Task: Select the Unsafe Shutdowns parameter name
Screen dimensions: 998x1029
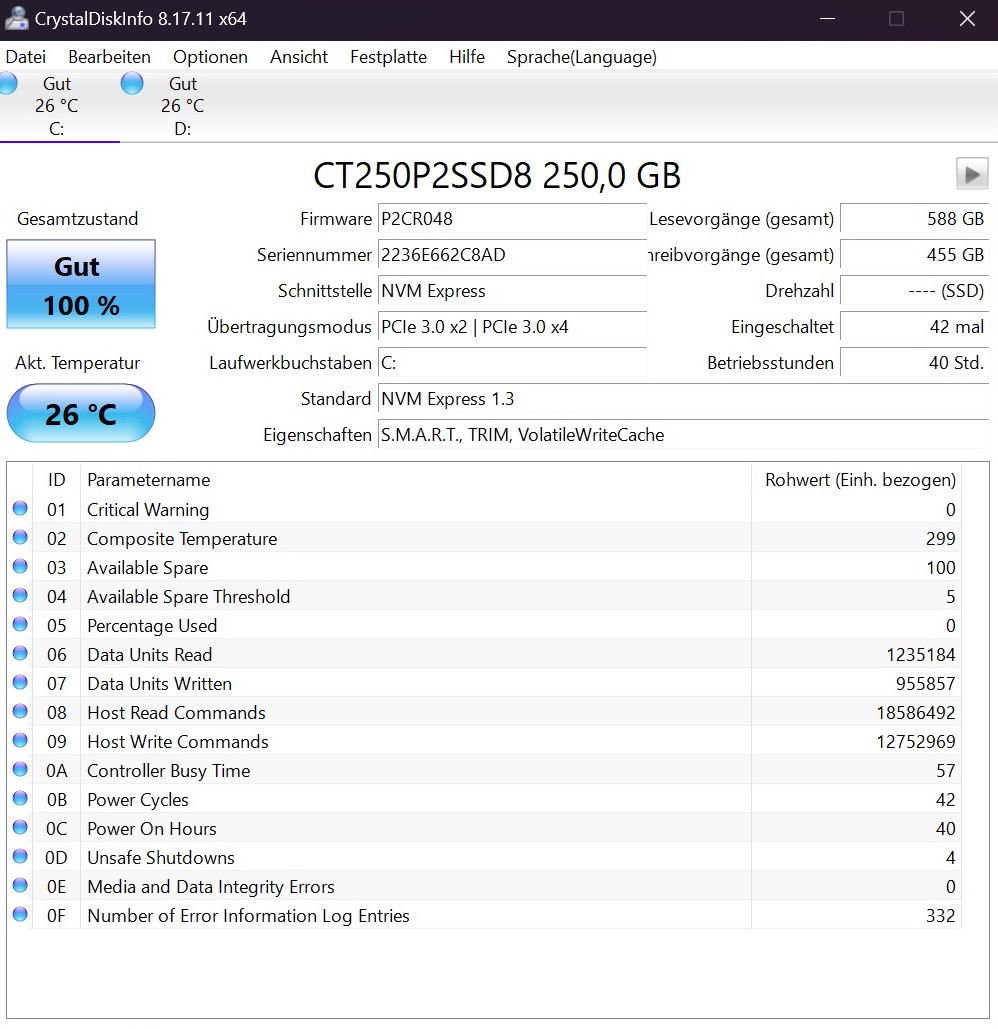Action: [161, 858]
